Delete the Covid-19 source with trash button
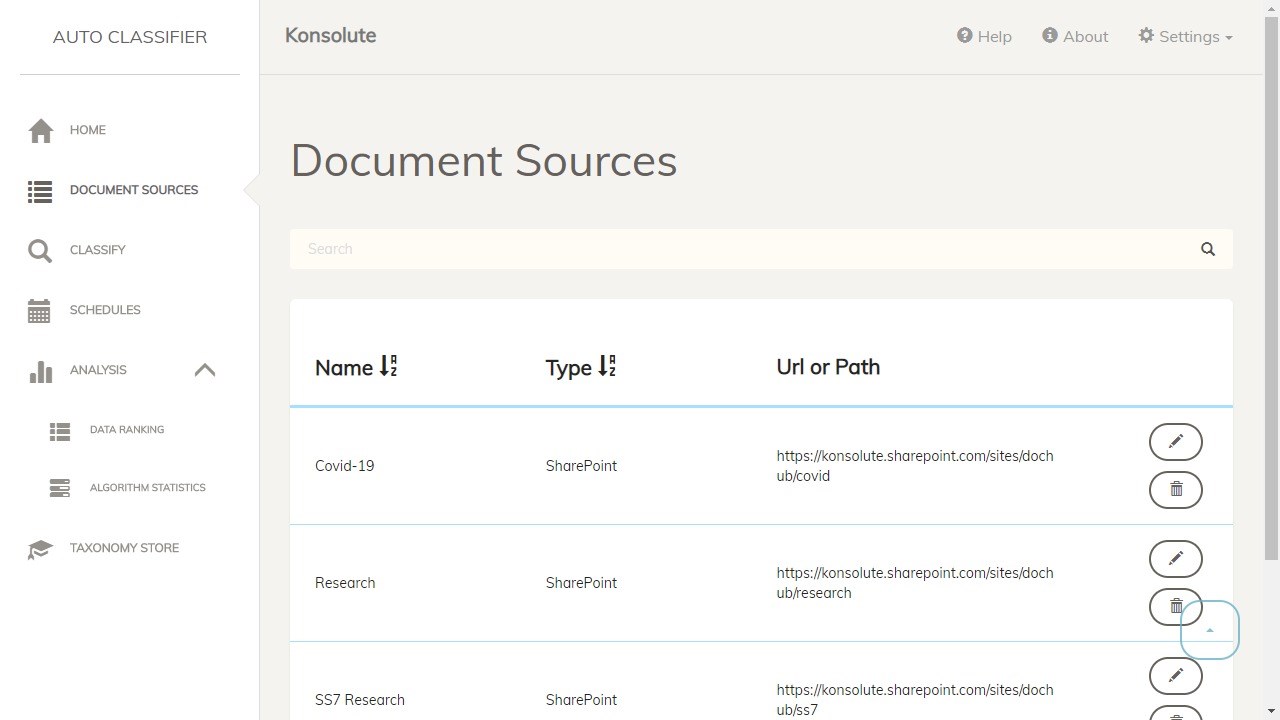Screen dimensions: 1280x720 click(1176, 489)
